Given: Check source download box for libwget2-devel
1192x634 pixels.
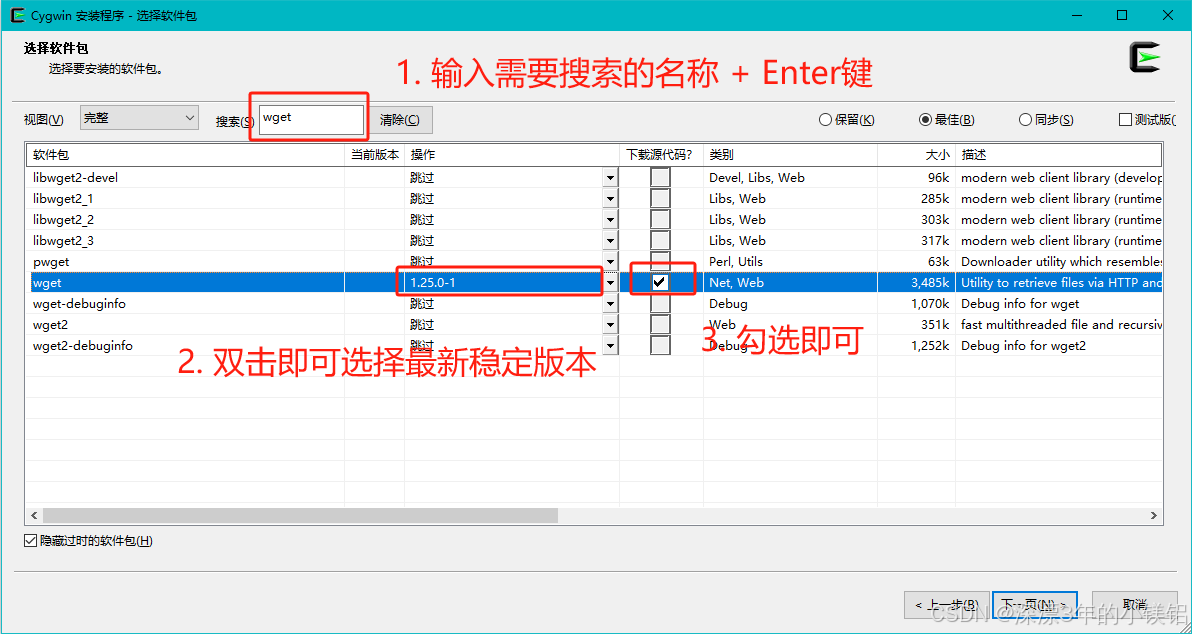Looking at the screenshot, I should pos(660,177).
